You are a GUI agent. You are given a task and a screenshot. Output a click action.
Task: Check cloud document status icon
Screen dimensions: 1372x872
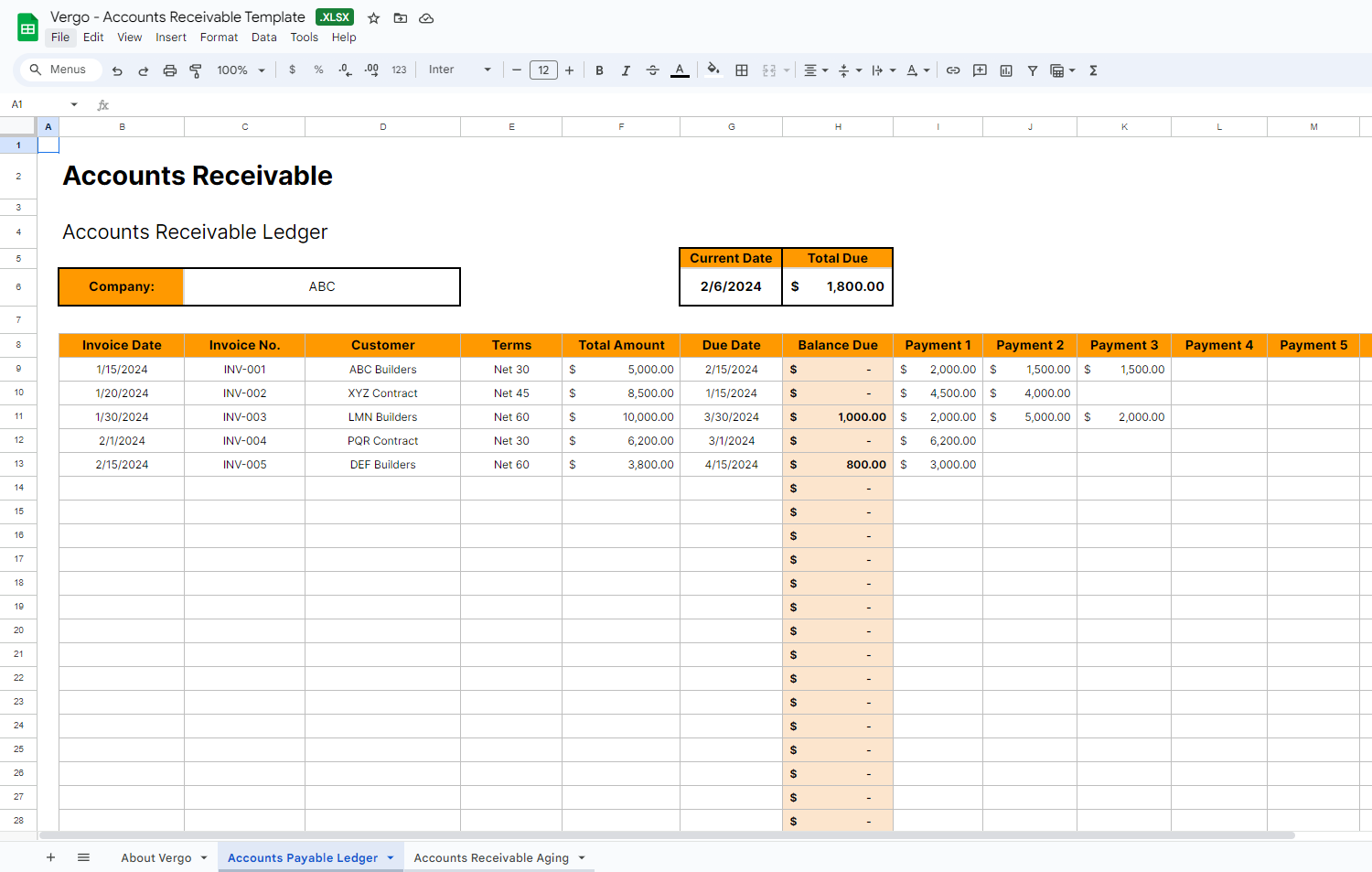426,18
